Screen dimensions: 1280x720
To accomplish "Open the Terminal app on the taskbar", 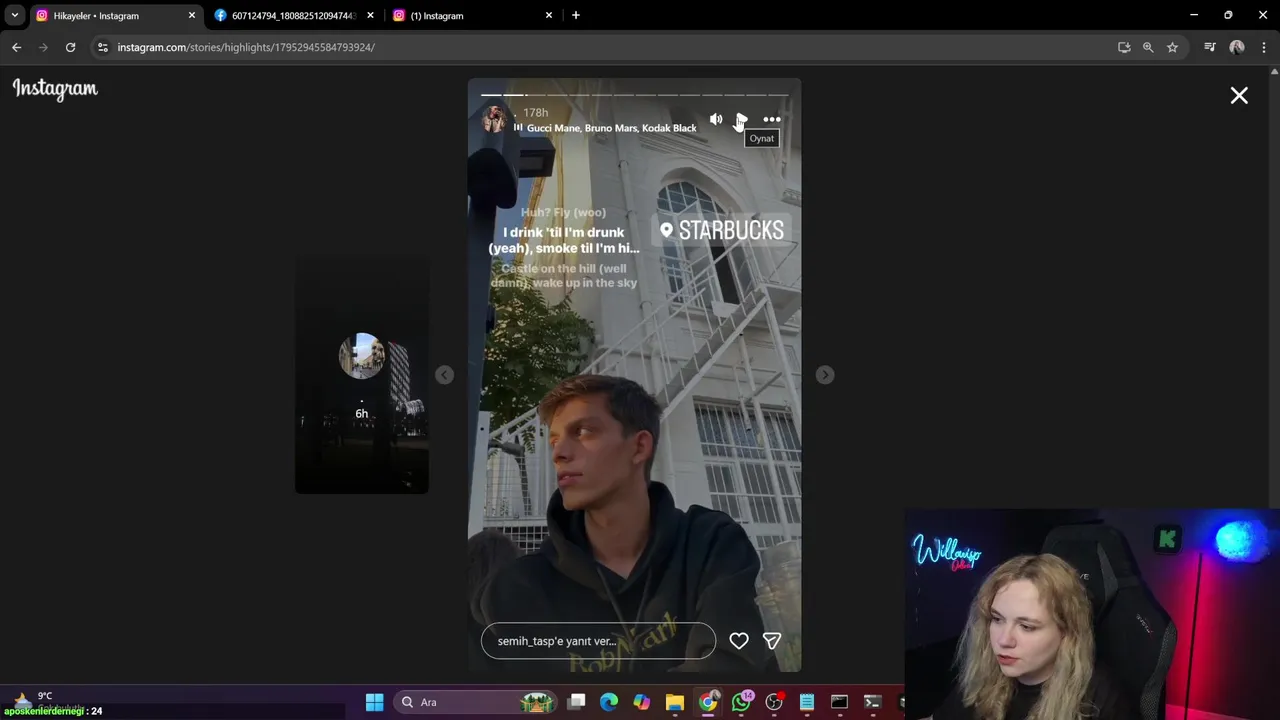I will tap(872, 702).
